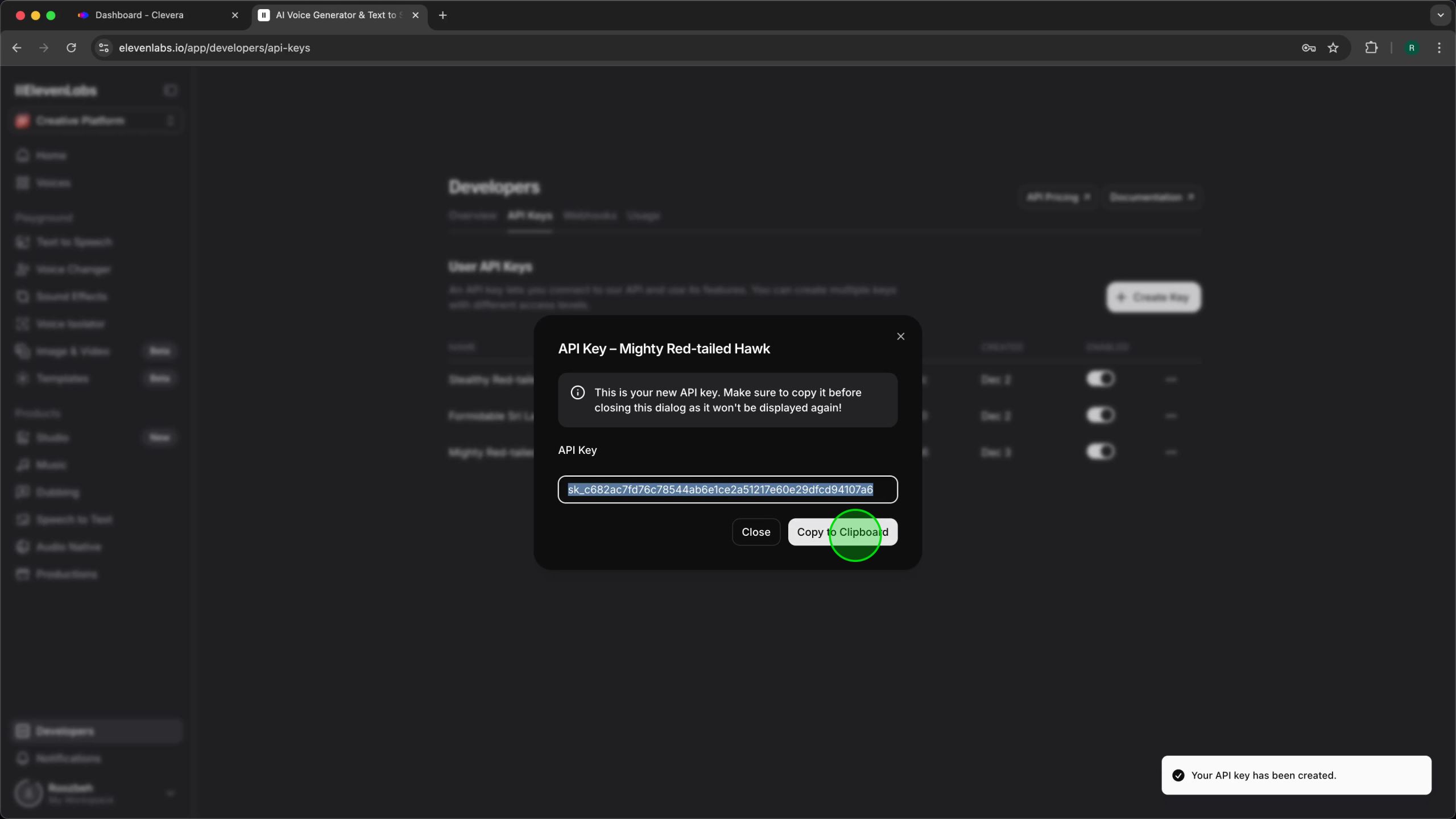1456x819 pixels.
Task: Click the browser reload page icon
Action: (x=71, y=48)
